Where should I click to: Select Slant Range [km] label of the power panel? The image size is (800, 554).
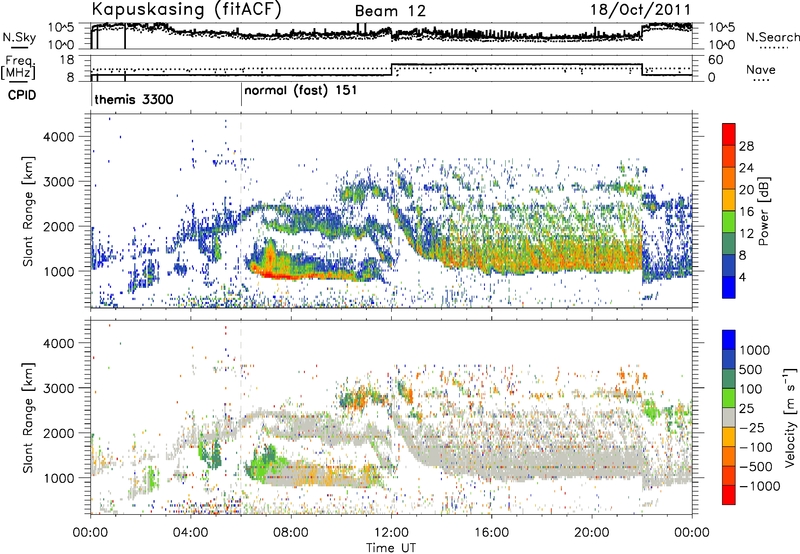pos(28,211)
